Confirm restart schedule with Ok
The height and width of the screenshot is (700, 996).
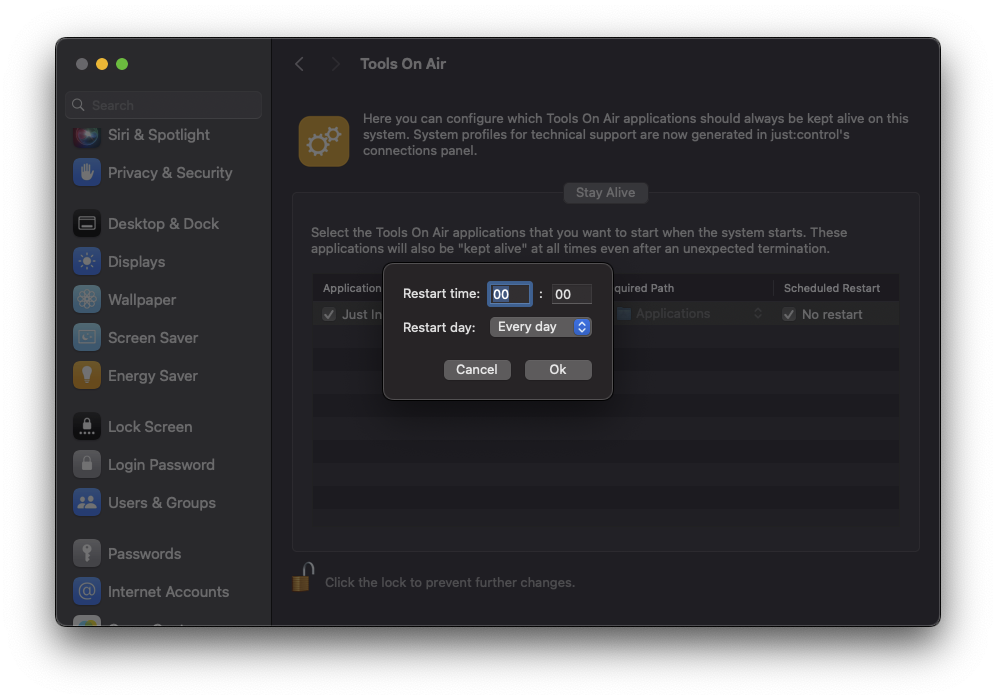pyautogui.click(x=558, y=370)
